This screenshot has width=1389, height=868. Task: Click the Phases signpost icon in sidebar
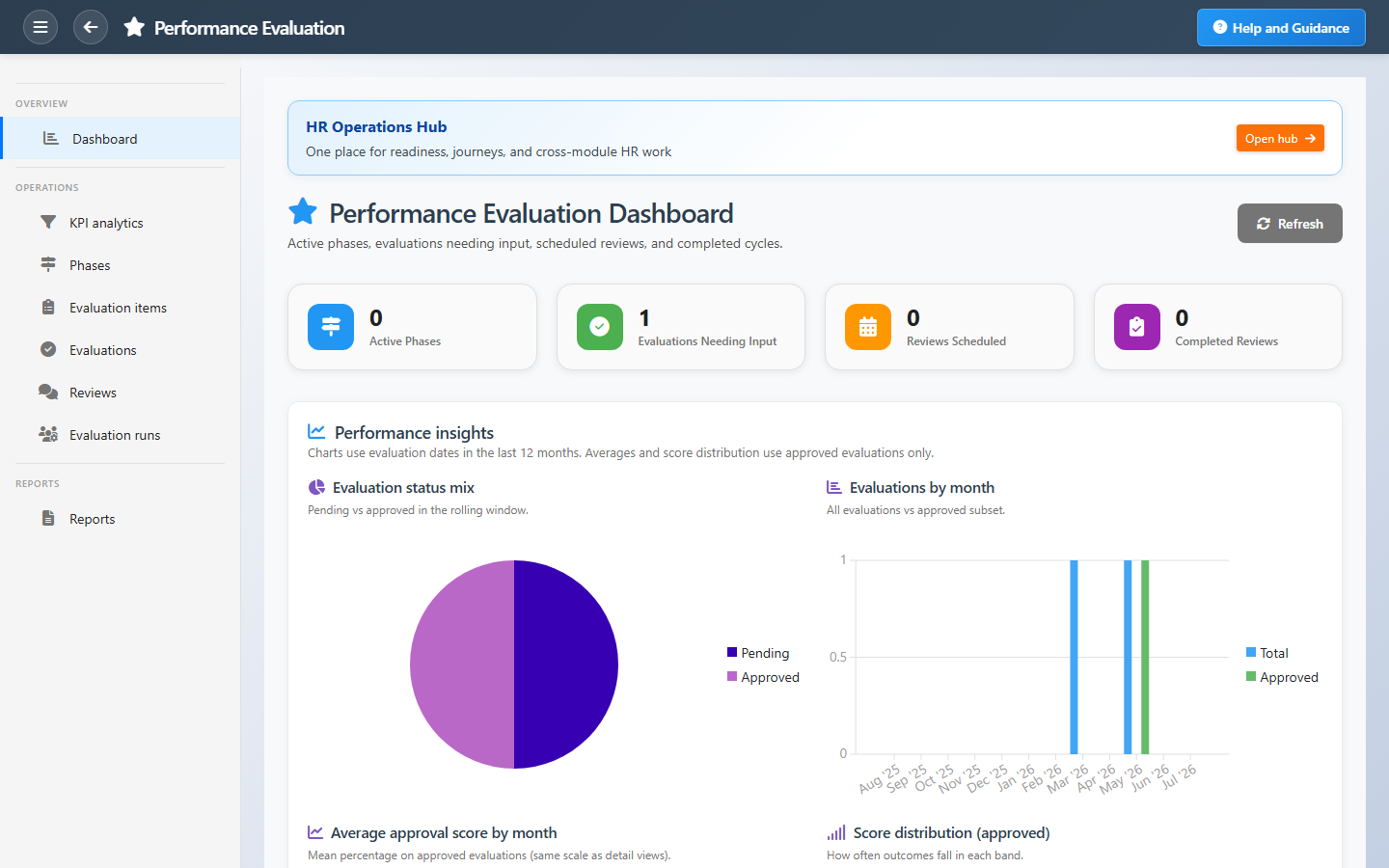(48, 264)
